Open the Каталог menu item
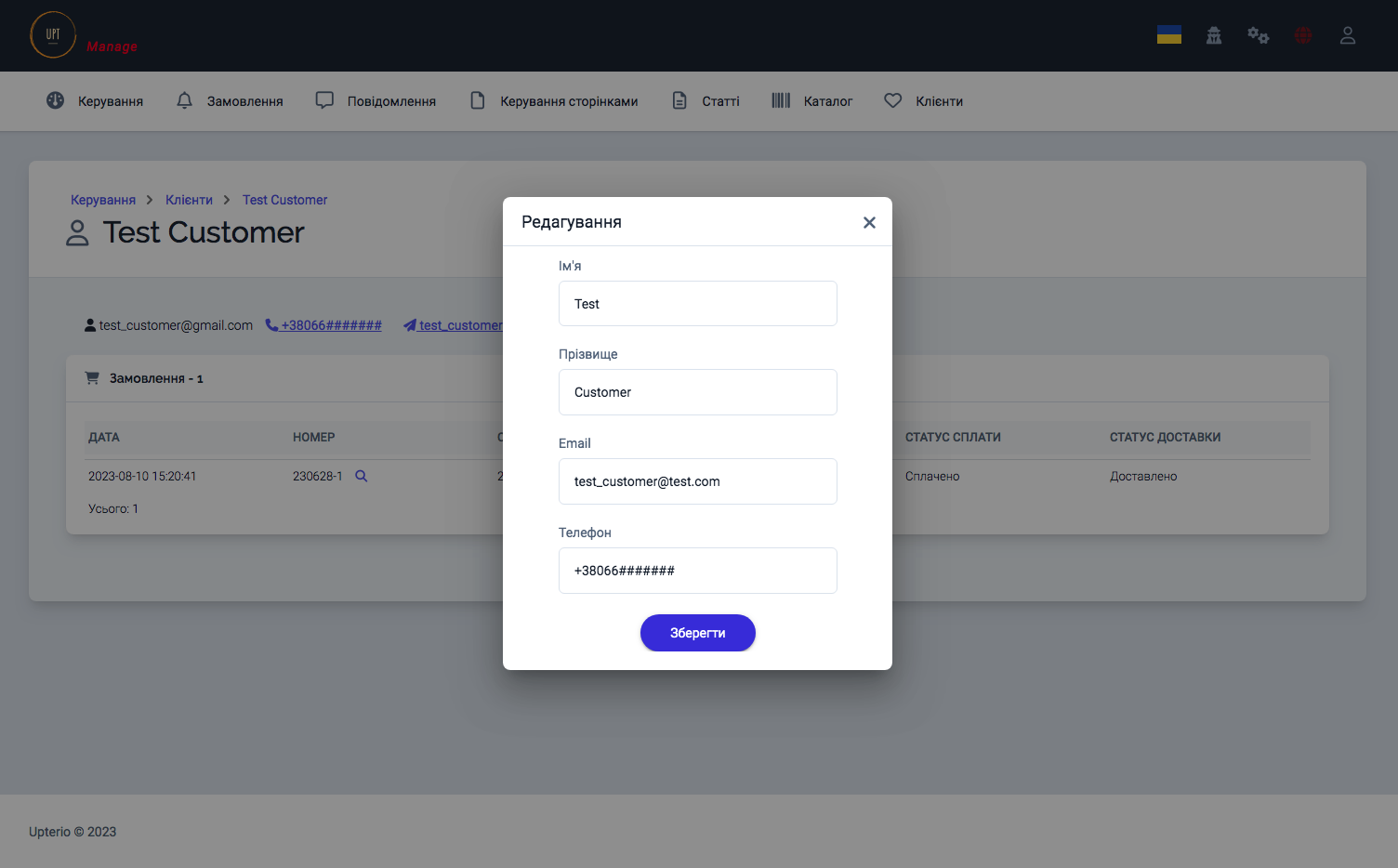1398x868 pixels. click(x=828, y=101)
